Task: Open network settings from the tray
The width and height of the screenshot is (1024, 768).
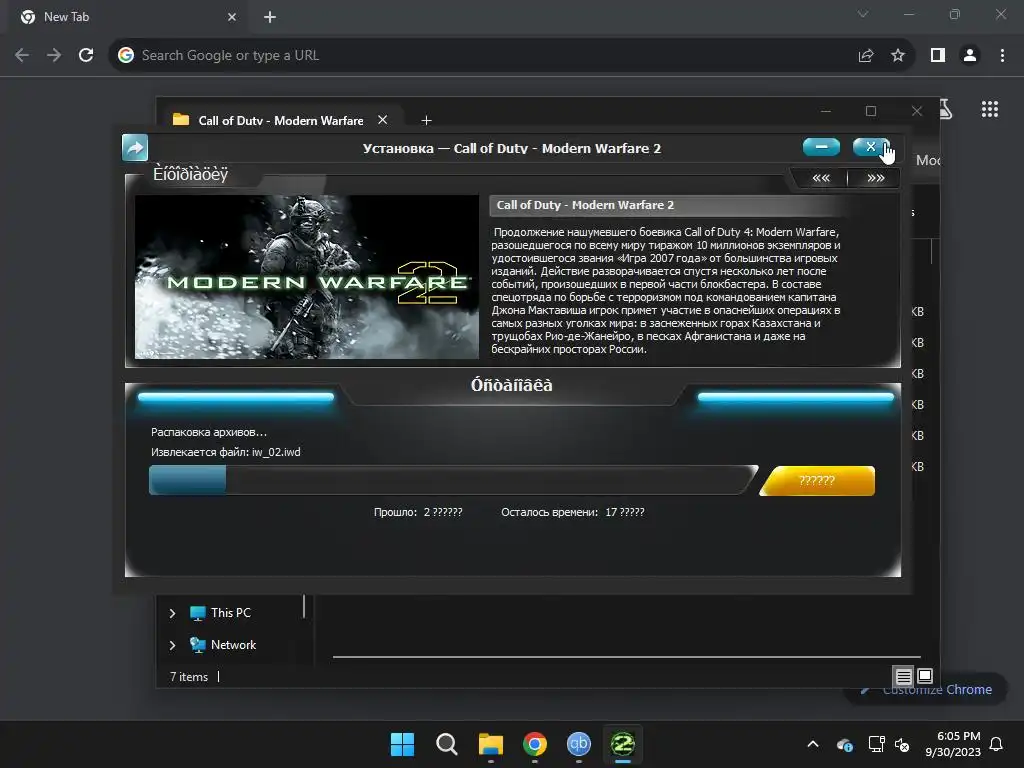Action: point(875,744)
